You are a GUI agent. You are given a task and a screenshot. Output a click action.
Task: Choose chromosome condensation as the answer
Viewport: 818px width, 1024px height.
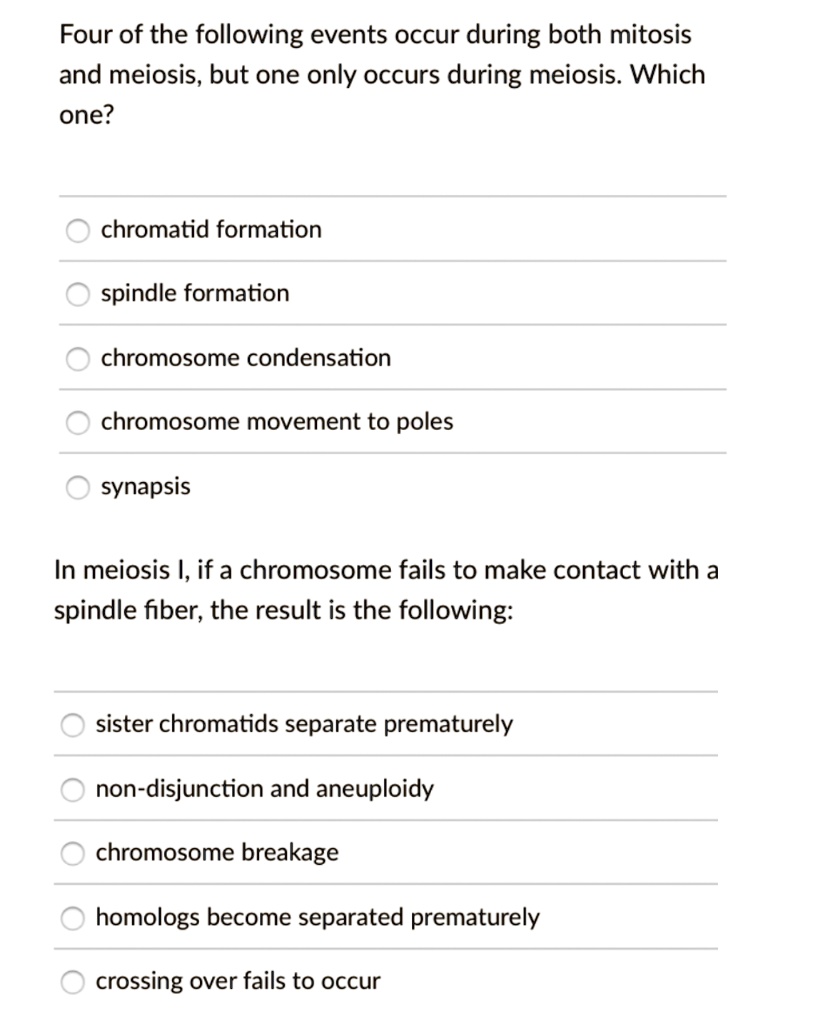point(77,358)
